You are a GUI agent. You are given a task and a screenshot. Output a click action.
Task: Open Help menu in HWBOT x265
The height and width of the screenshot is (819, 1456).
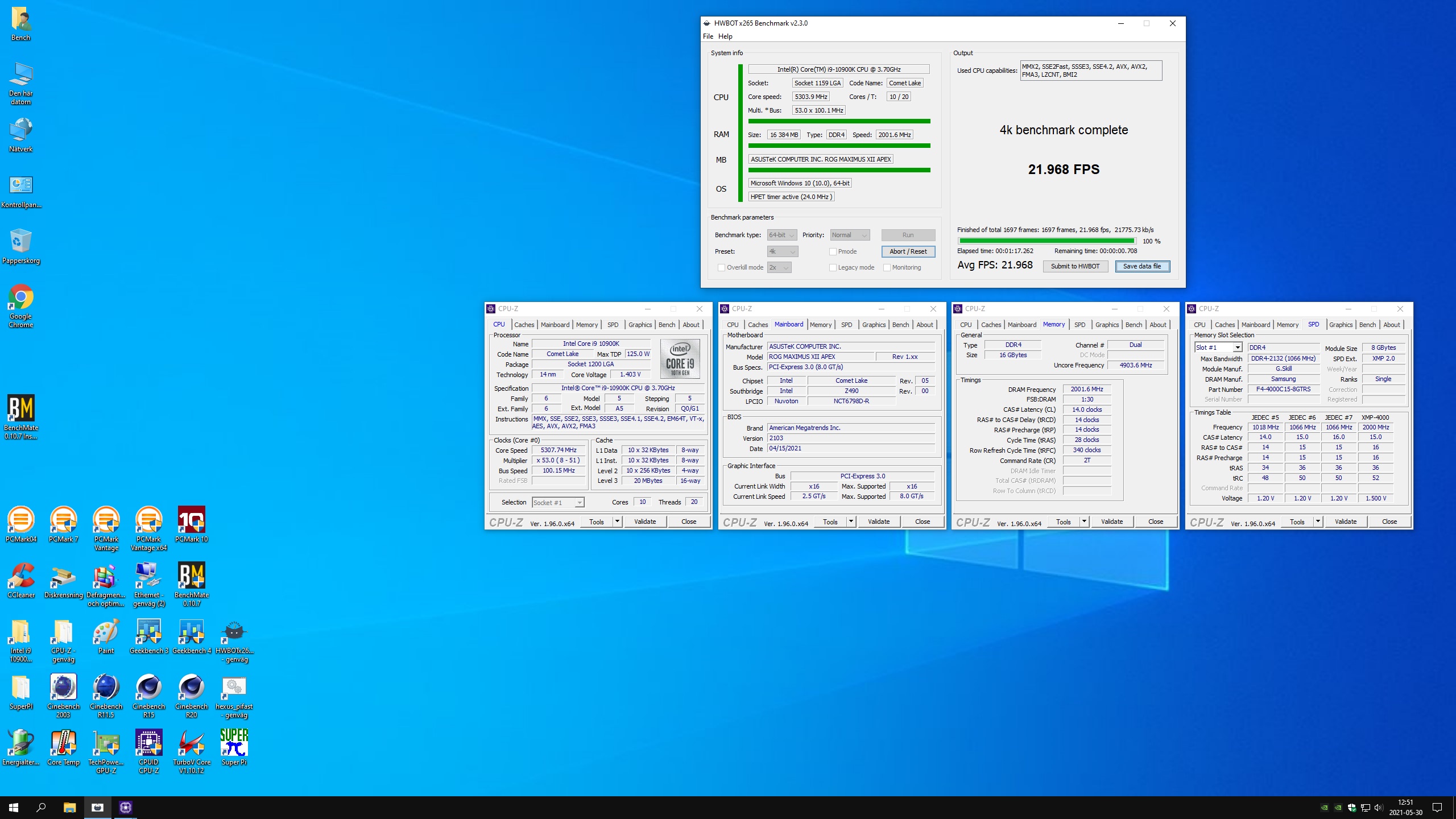(725, 36)
